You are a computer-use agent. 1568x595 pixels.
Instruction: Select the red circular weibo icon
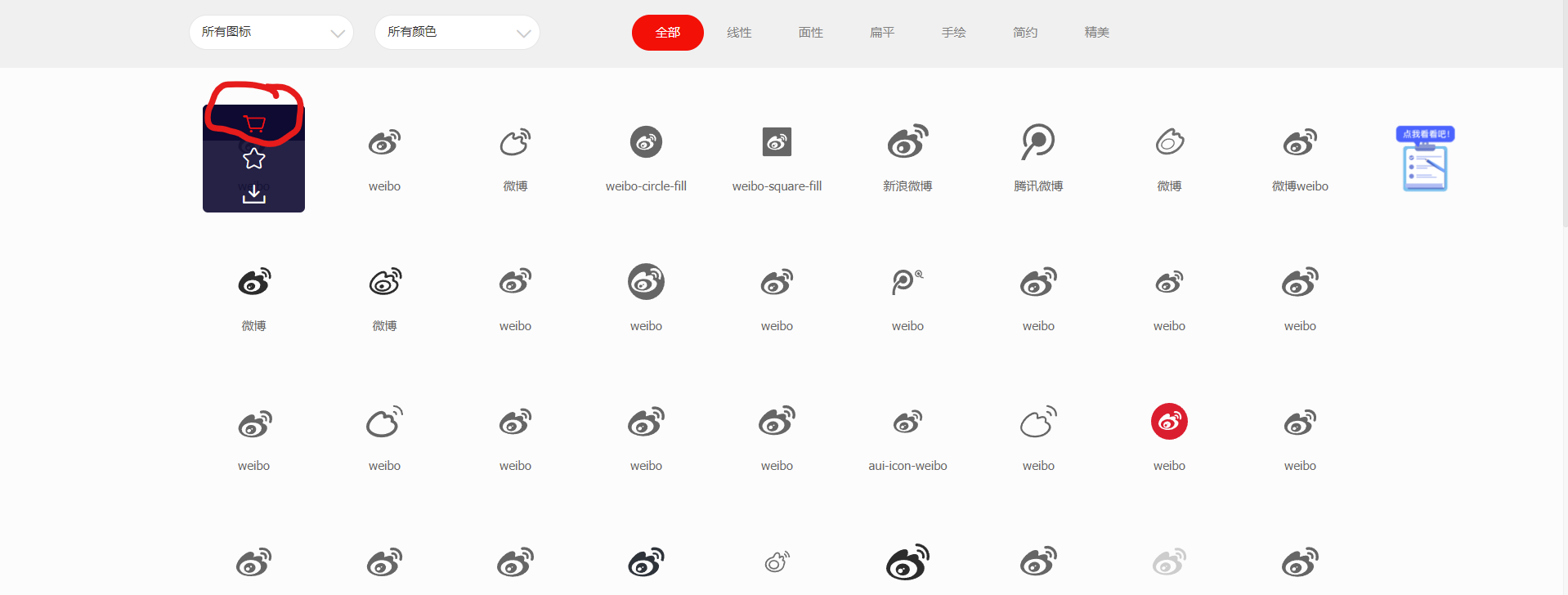[1169, 422]
